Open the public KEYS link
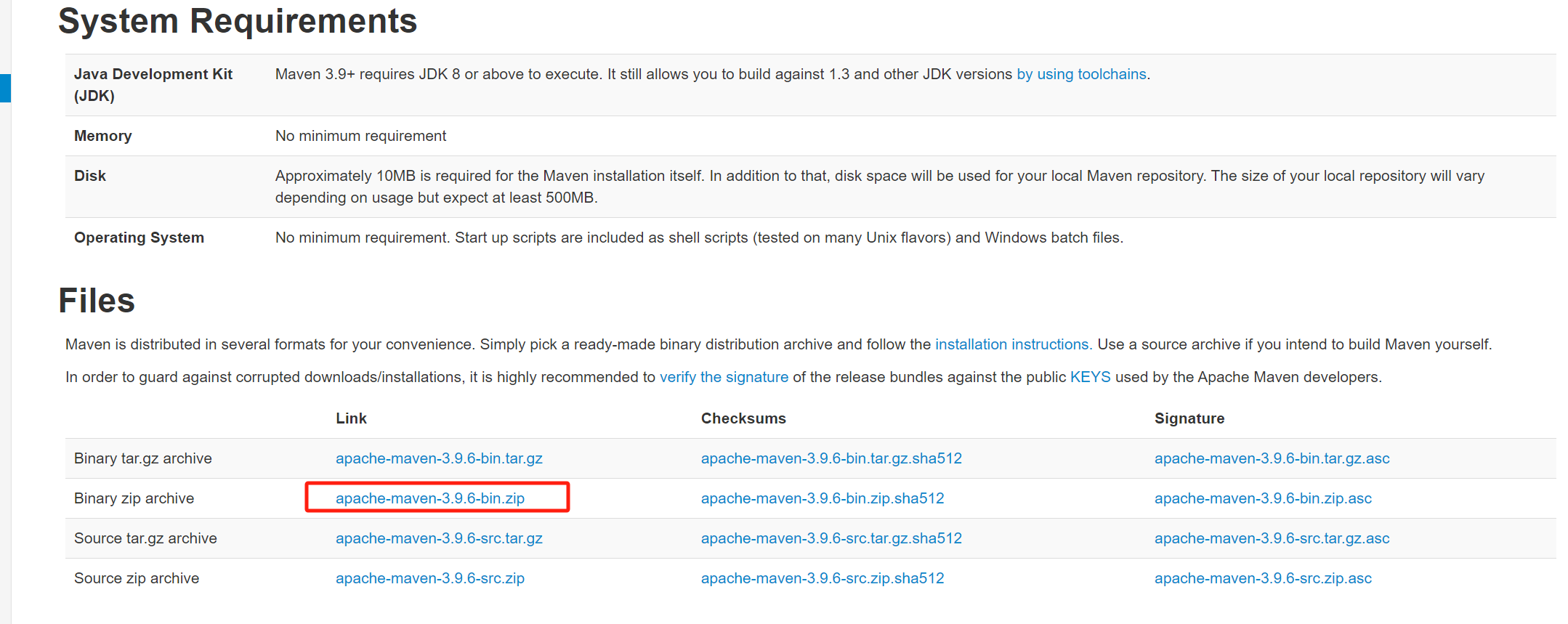This screenshot has height=624, width=1568. [x=1090, y=377]
